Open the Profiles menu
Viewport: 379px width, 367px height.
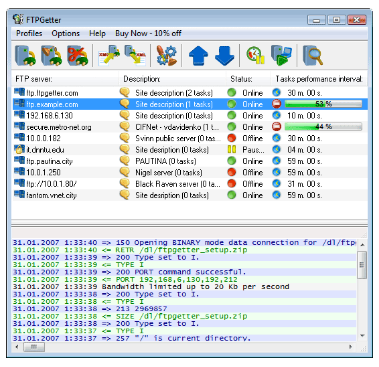point(29,33)
